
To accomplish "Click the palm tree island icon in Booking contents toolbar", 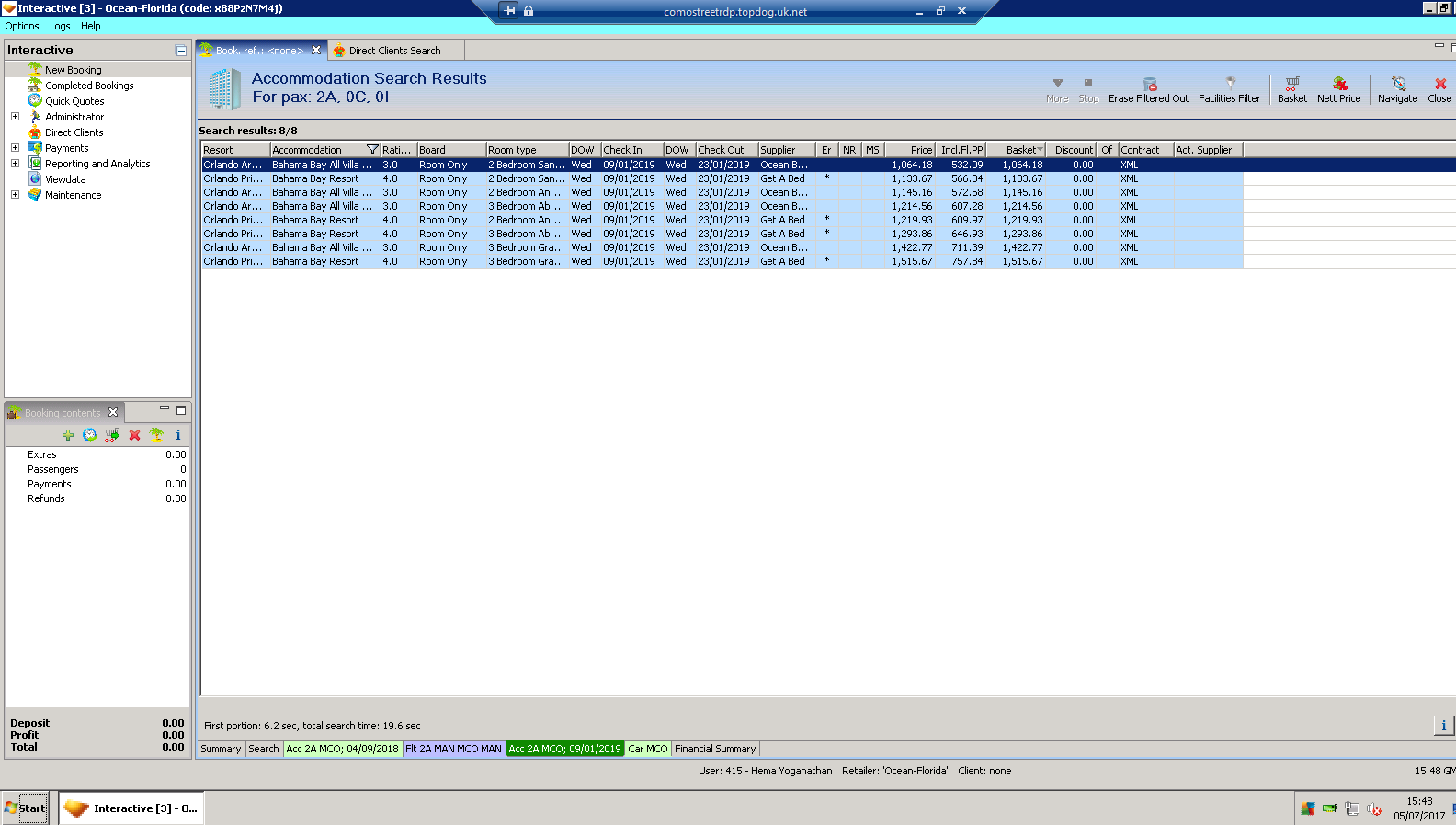I will tap(156, 435).
